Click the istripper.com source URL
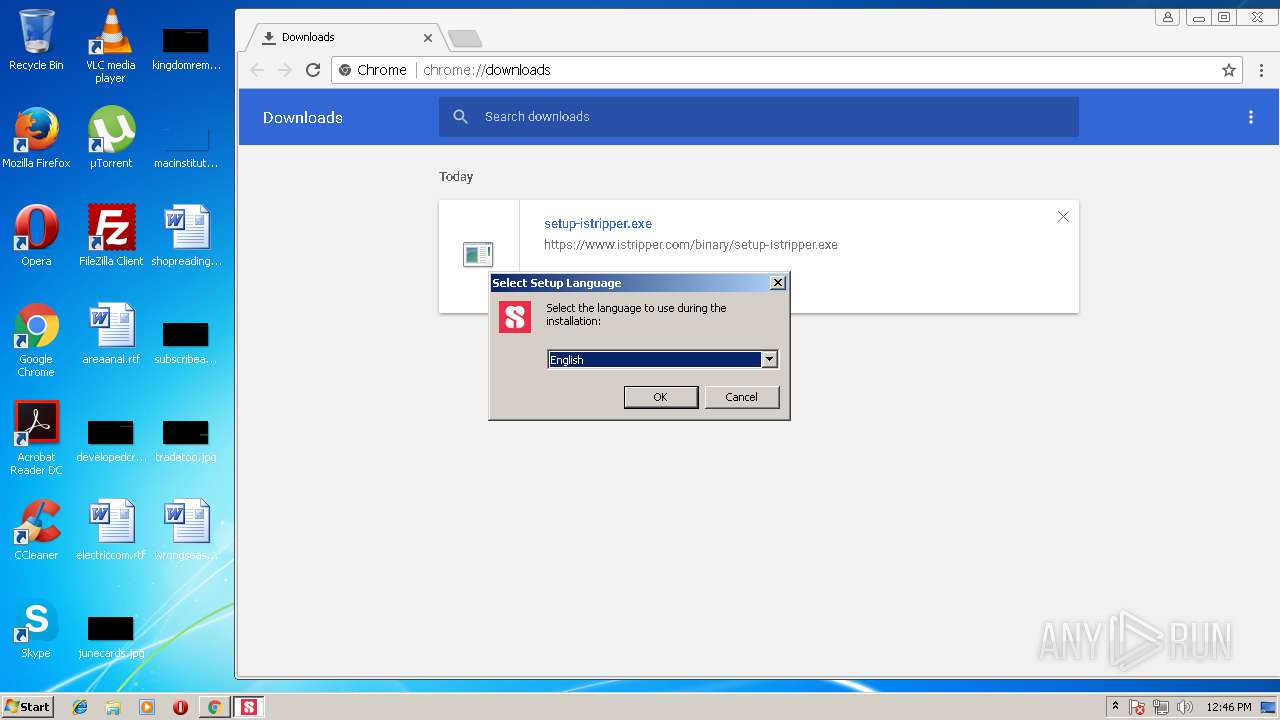 pos(691,244)
